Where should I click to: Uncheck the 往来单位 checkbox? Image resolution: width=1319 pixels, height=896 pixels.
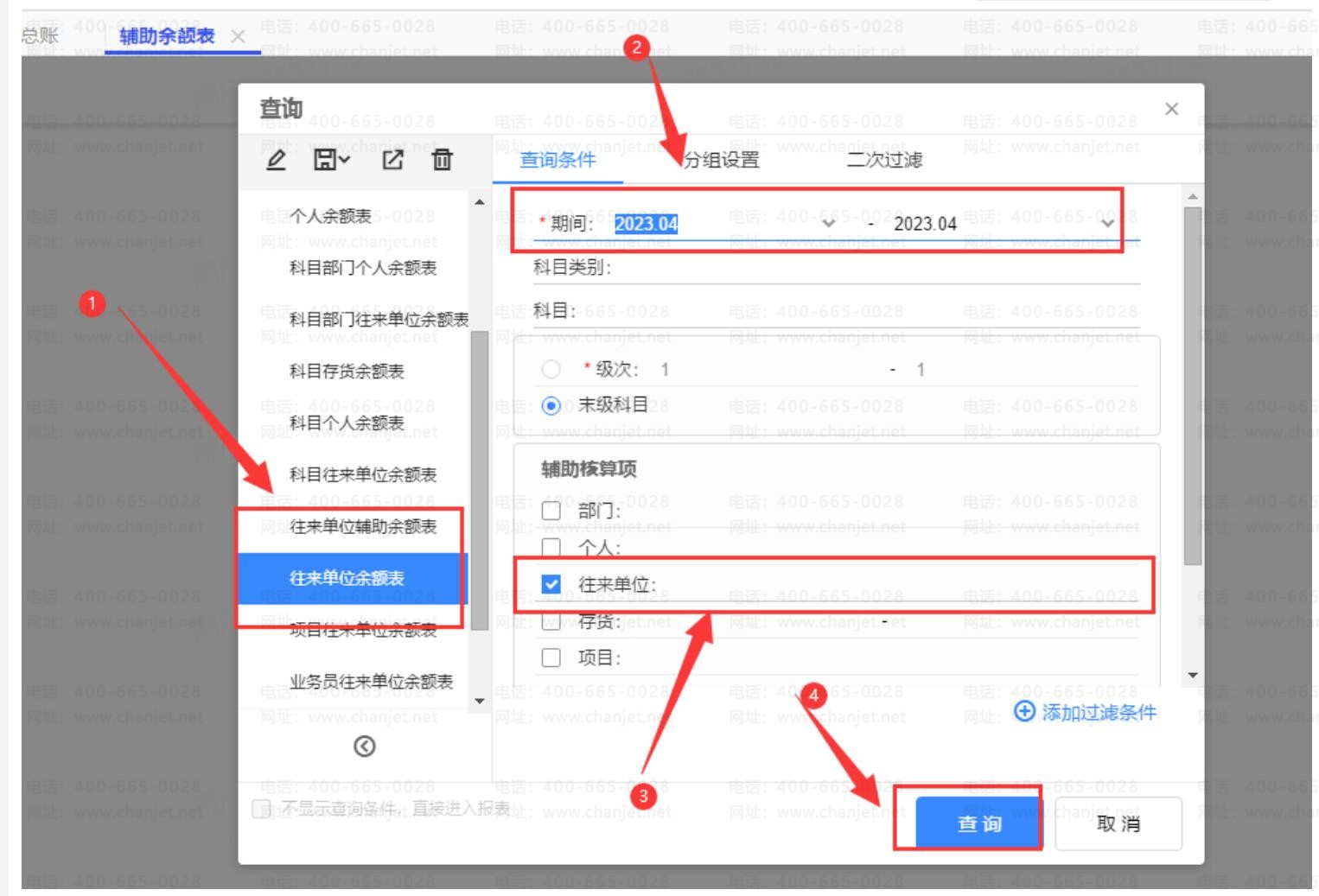tap(551, 585)
